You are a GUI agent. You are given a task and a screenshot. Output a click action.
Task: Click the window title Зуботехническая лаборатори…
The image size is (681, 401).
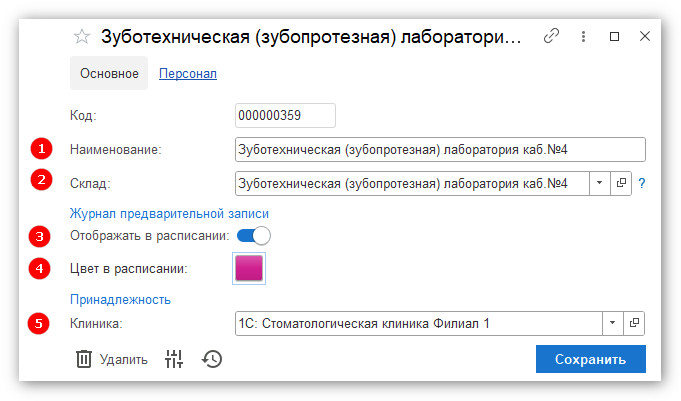click(311, 37)
